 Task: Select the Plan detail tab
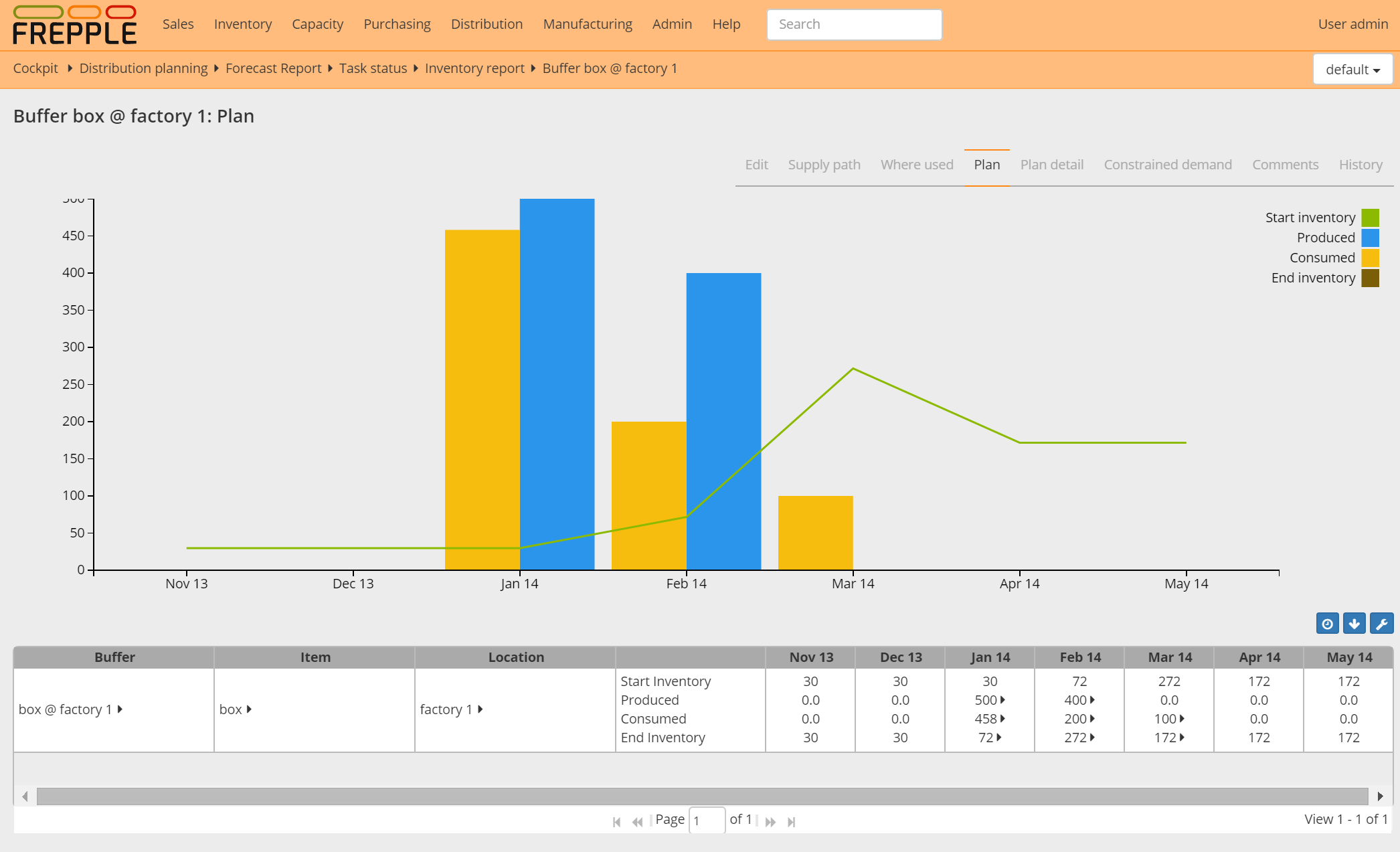(x=1052, y=163)
